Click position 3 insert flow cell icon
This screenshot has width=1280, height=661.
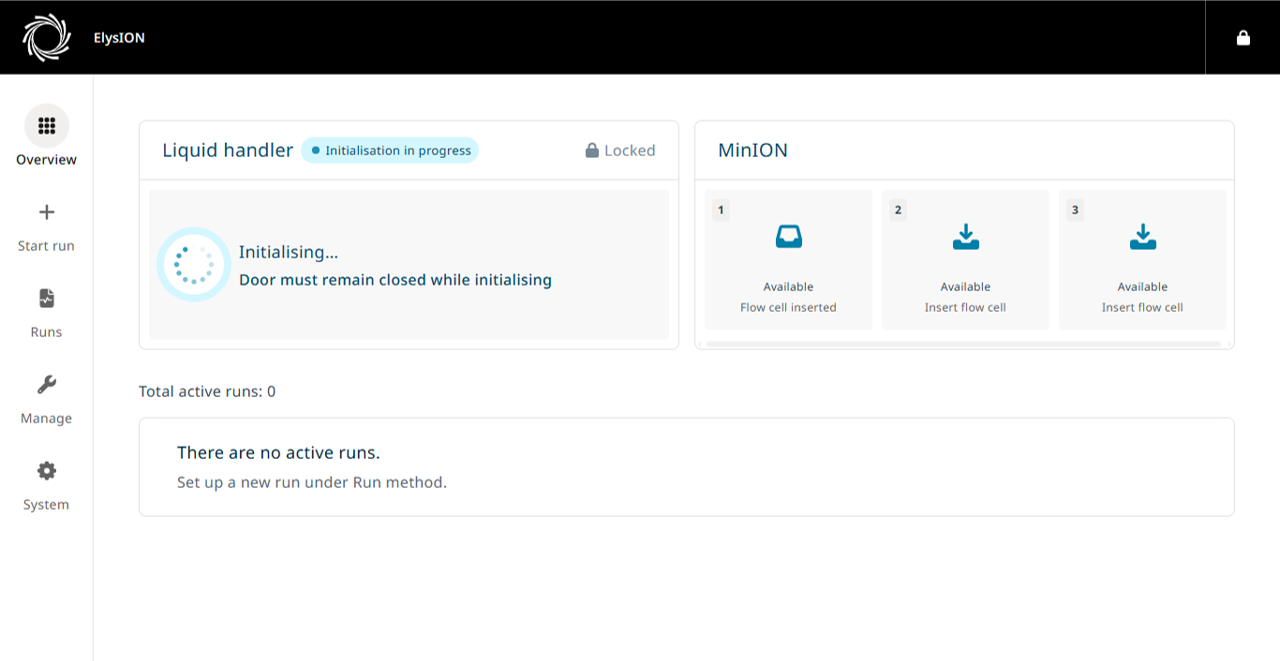click(1142, 236)
